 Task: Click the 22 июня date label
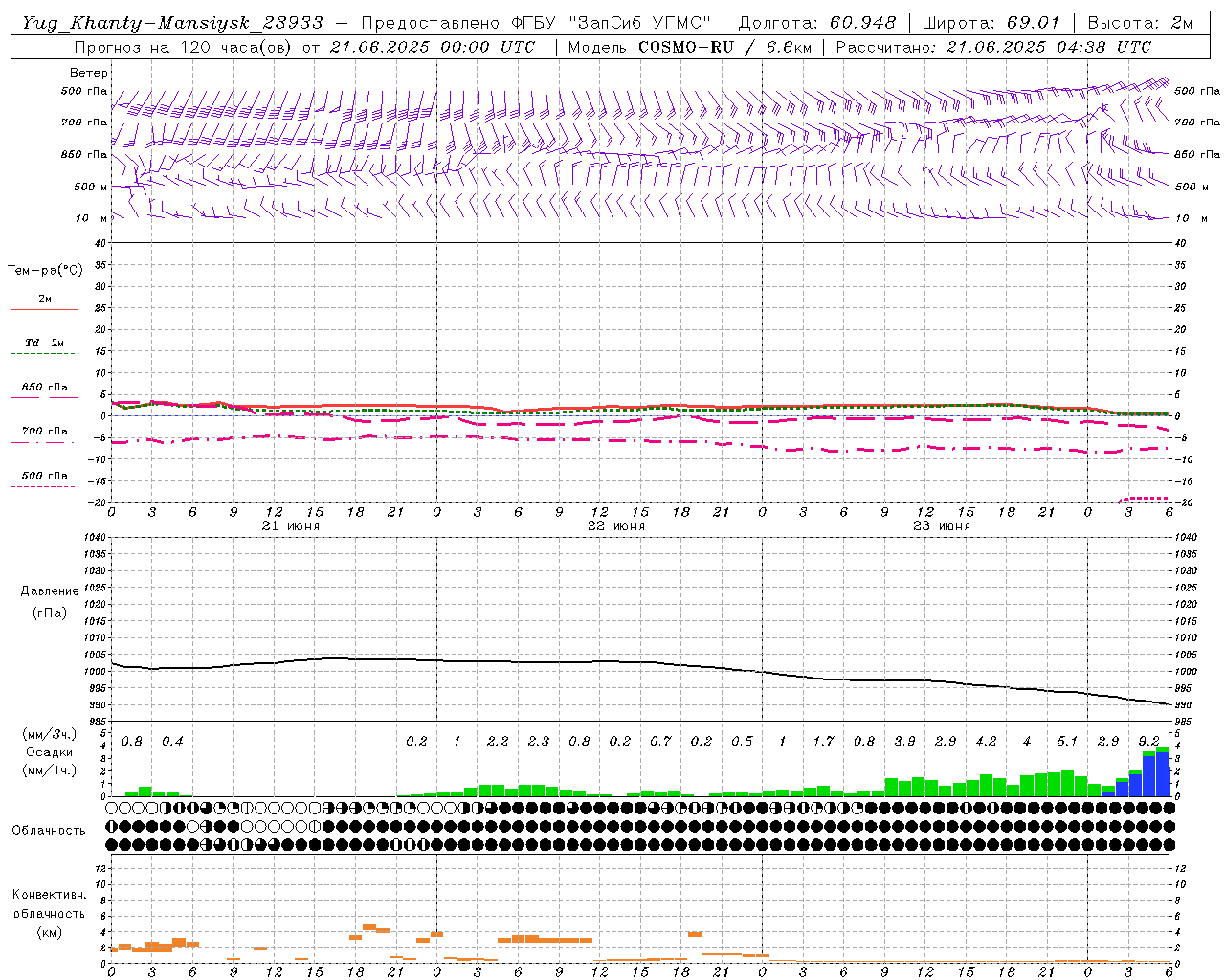pos(616,526)
